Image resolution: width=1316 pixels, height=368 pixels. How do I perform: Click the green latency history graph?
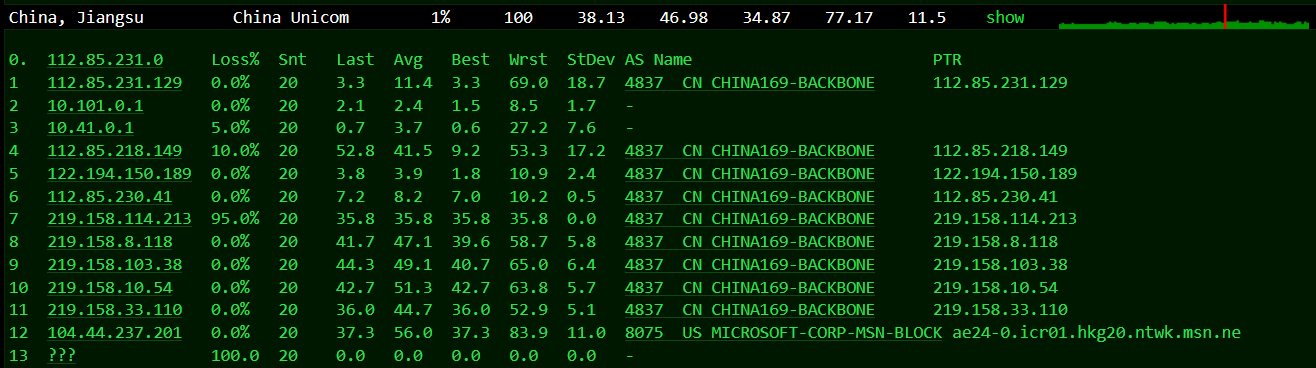1183,17
